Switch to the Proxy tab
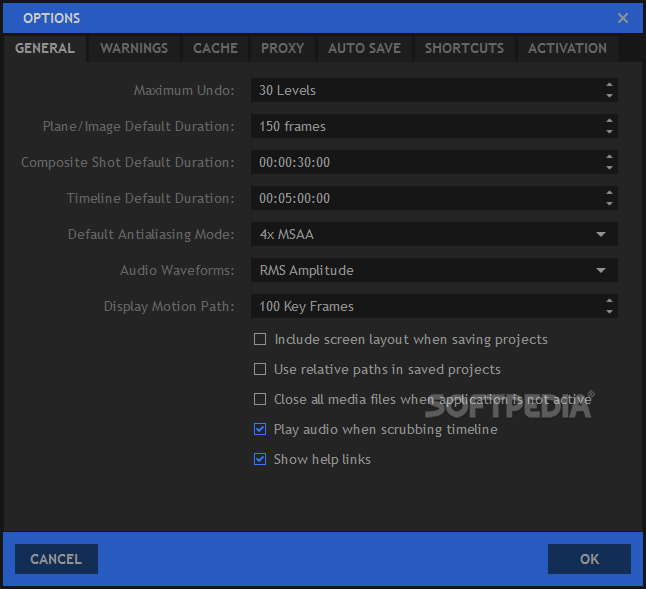The height and width of the screenshot is (589, 646). [x=283, y=48]
